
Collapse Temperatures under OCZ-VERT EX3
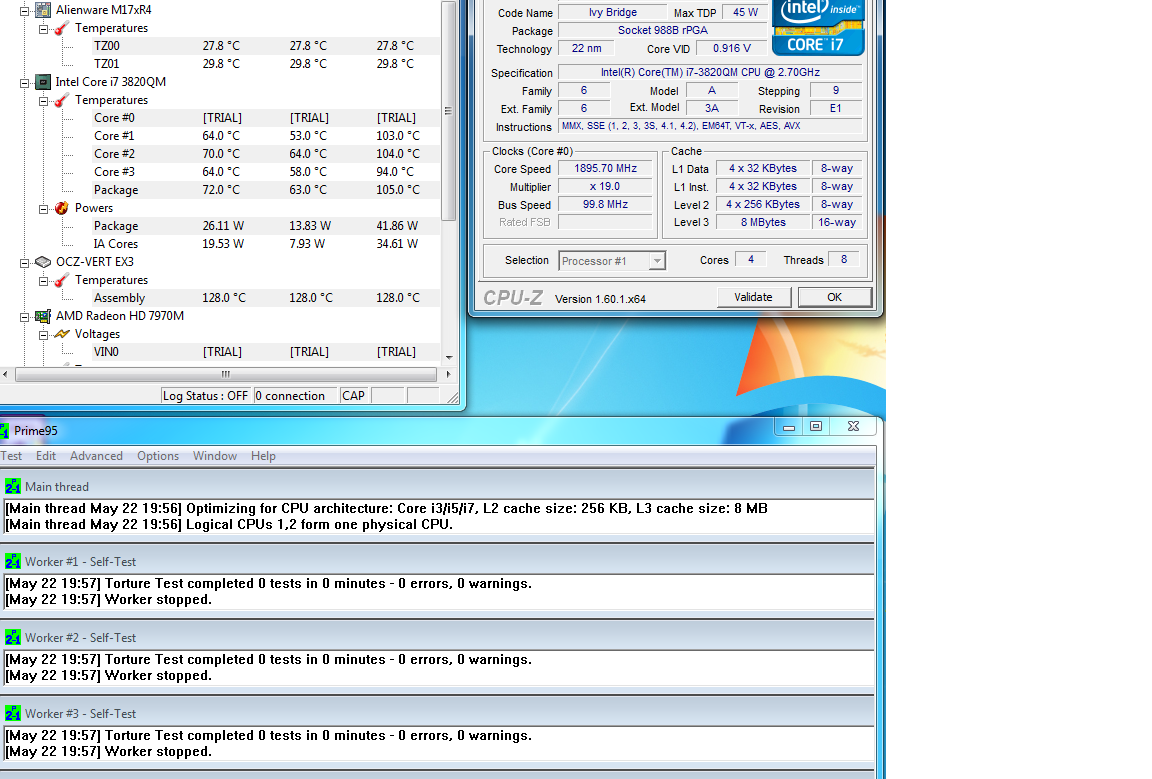point(43,281)
